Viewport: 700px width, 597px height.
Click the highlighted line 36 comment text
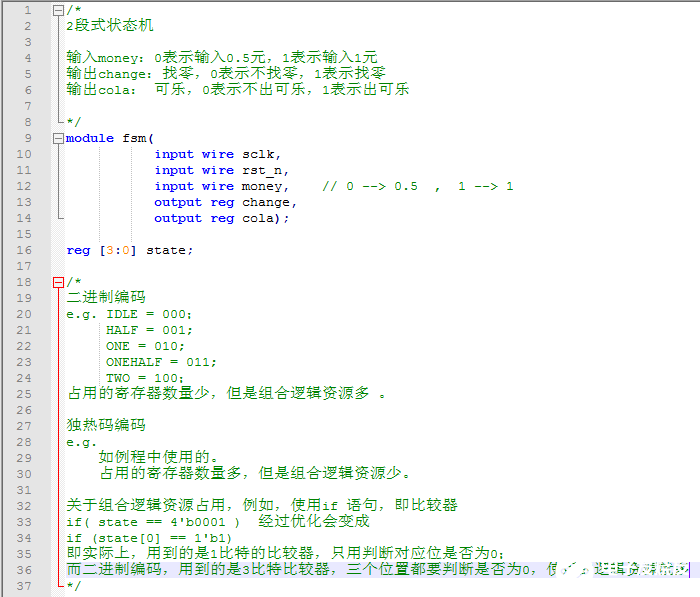pos(377,569)
